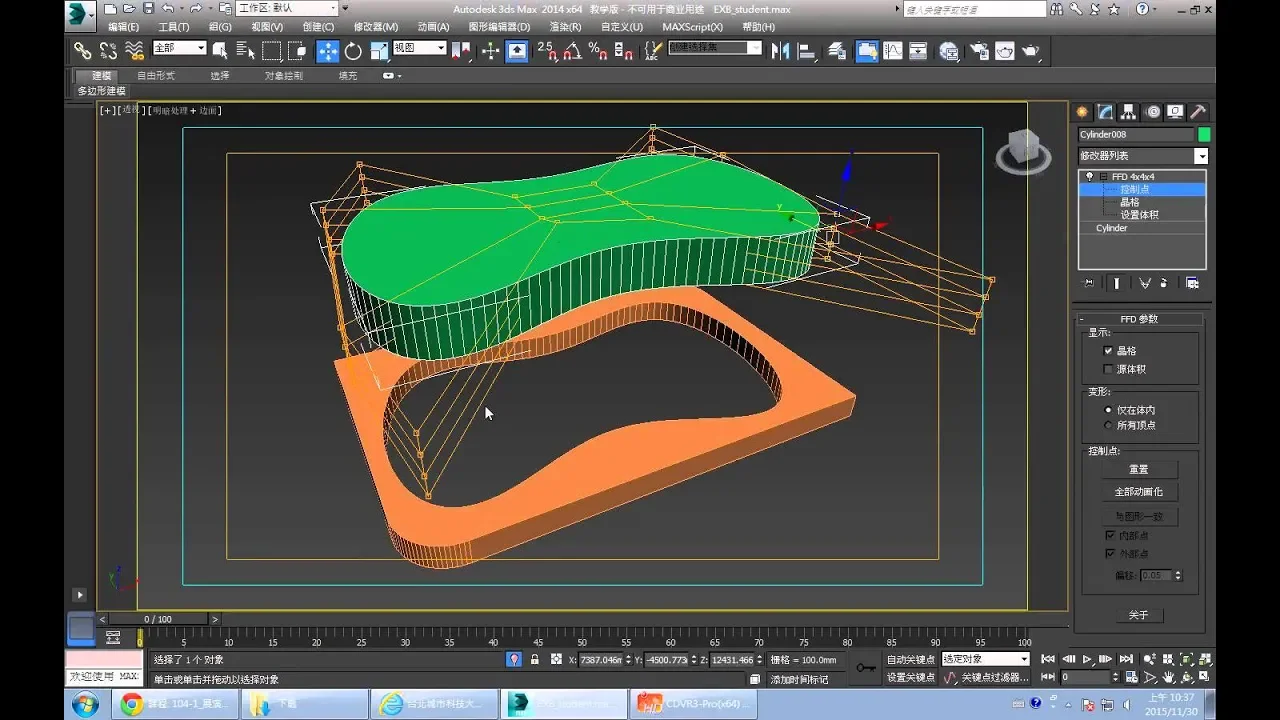Screen dimensions: 1280x720
Task: Click the Mirror tool icon
Action: click(x=781, y=51)
